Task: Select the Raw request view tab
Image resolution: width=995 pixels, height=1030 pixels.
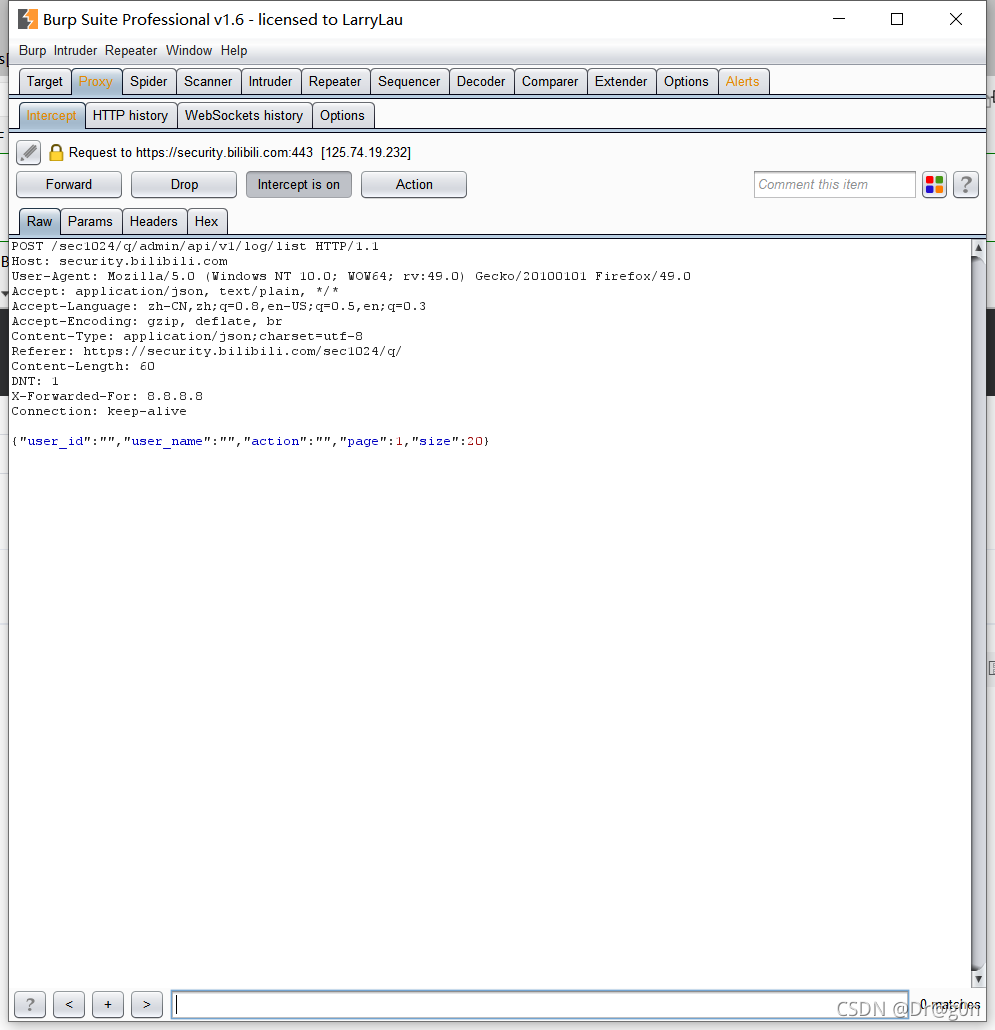Action: [x=39, y=221]
